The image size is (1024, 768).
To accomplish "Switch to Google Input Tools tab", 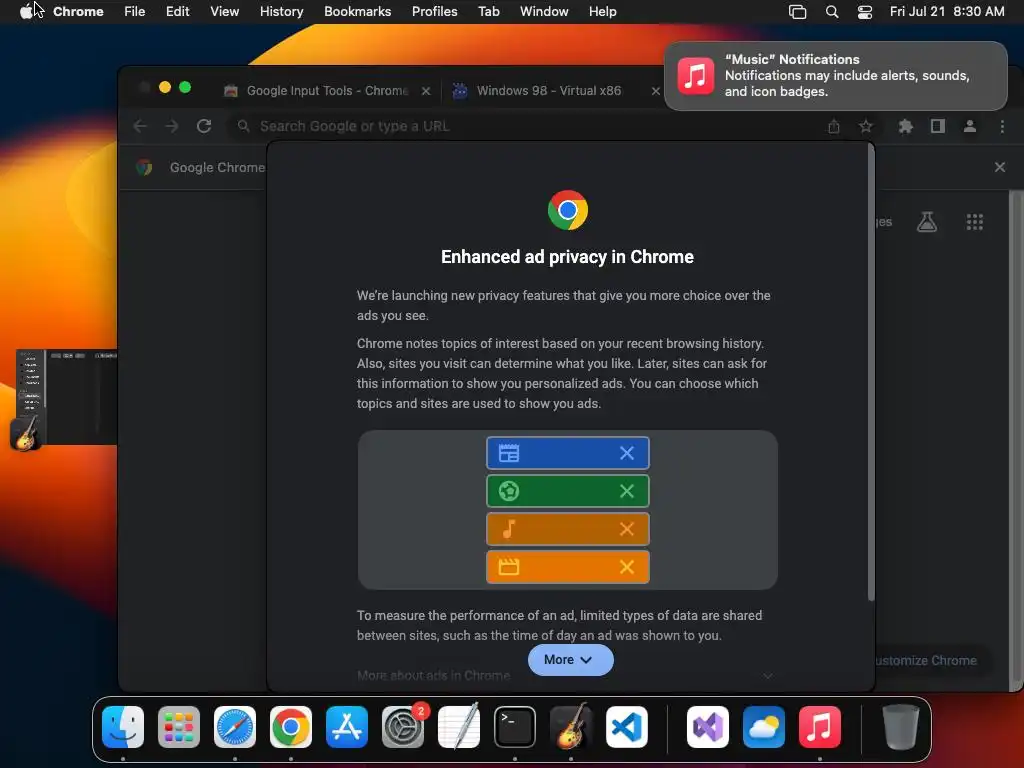I will click(326, 91).
